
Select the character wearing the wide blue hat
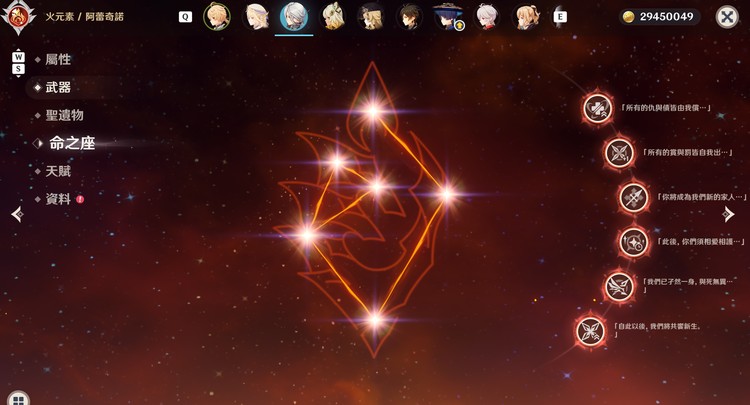coord(448,16)
